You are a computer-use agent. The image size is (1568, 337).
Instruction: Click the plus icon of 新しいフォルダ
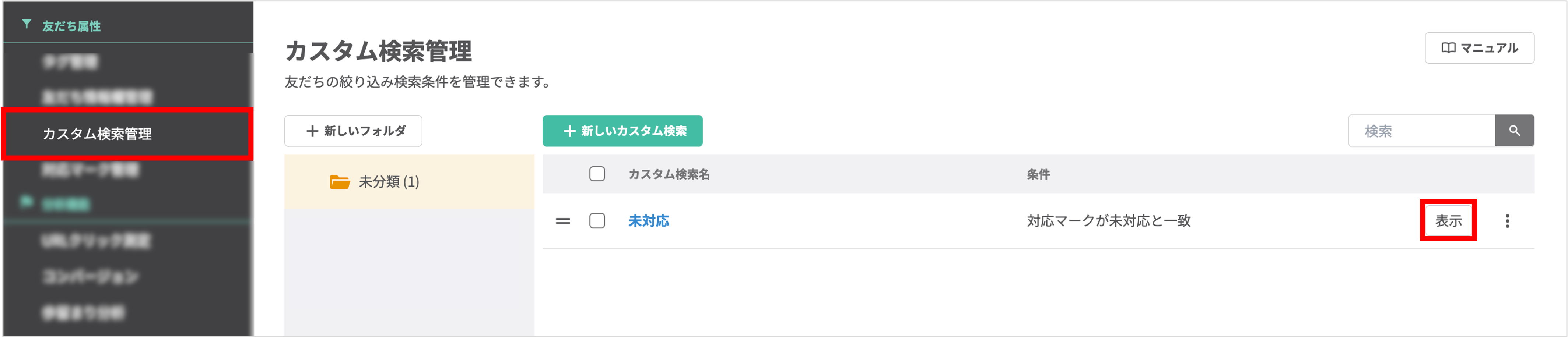click(312, 131)
